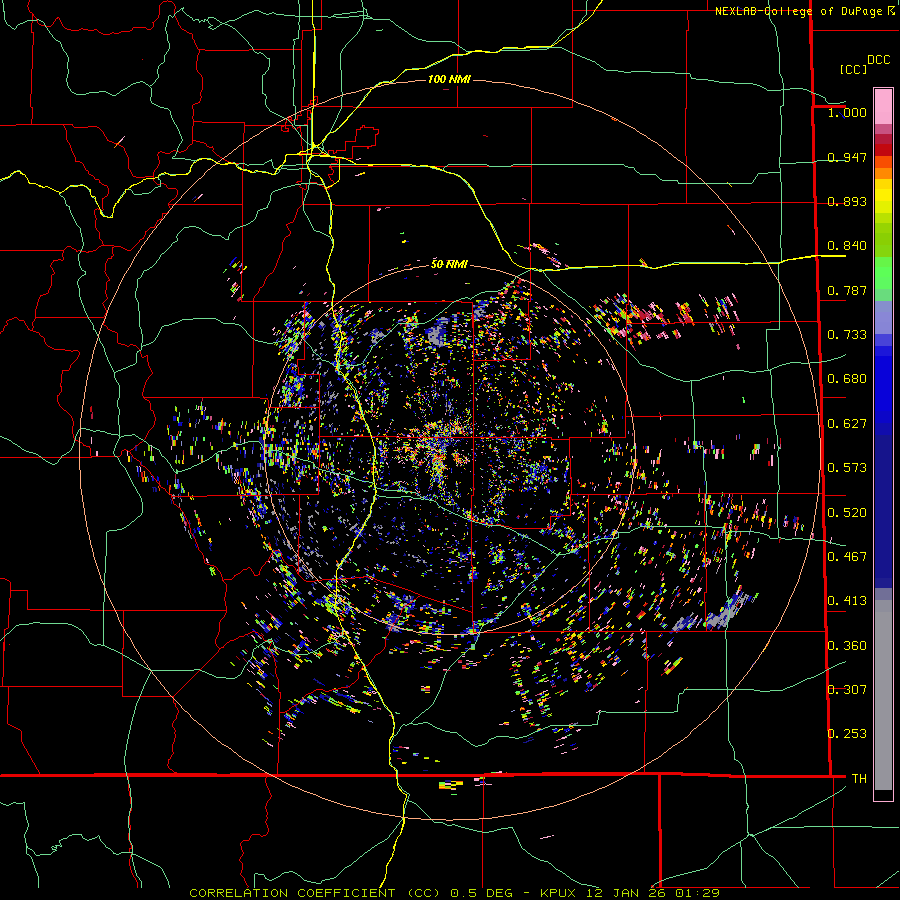Click the 12 JAN 26 date in the caption
This screenshot has height=900, width=900.
(x=626, y=893)
